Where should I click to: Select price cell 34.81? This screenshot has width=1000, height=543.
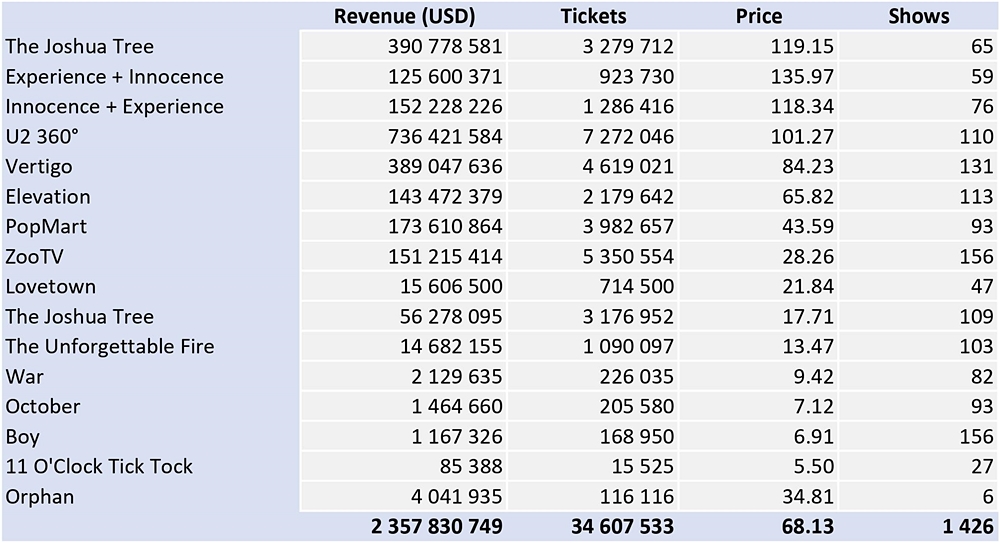[758, 496]
